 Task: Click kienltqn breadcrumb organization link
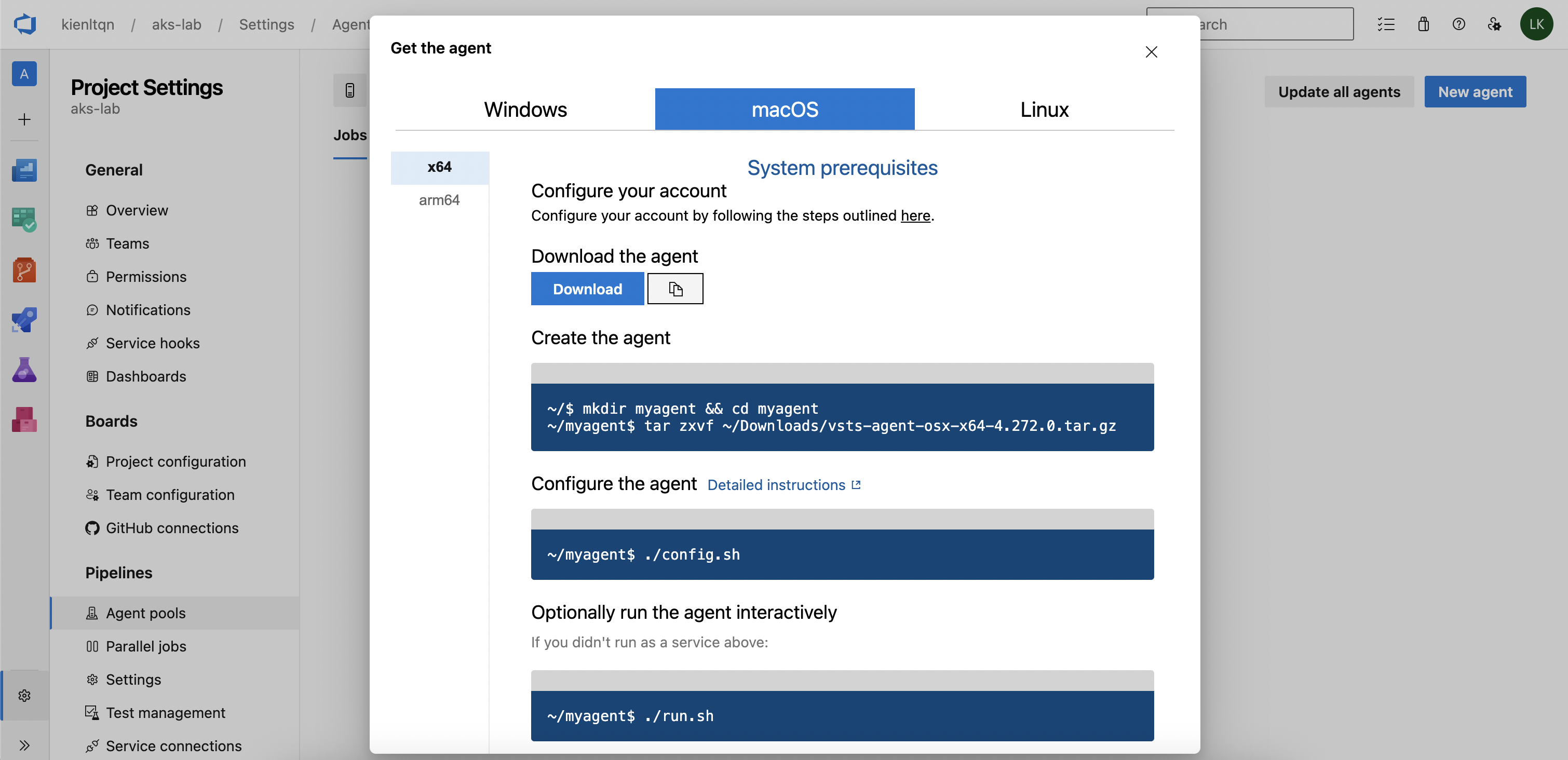click(88, 24)
